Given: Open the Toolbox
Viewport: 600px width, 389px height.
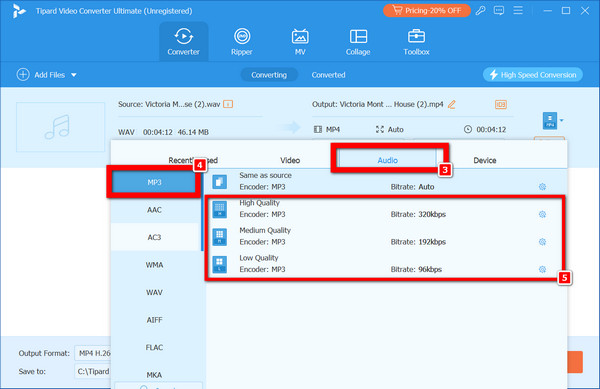Looking at the screenshot, I should click(x=416, y=42).
